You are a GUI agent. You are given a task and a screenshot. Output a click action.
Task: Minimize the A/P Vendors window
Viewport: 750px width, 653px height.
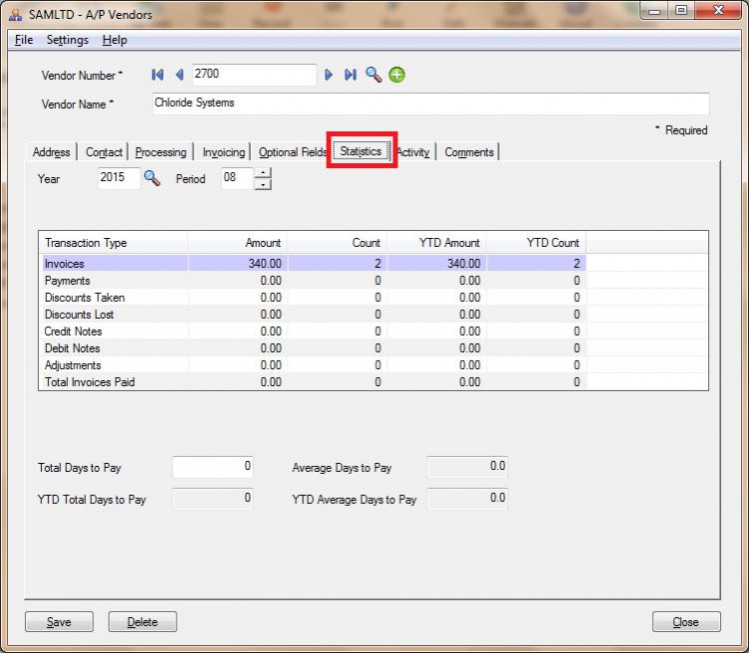[654, 11]
